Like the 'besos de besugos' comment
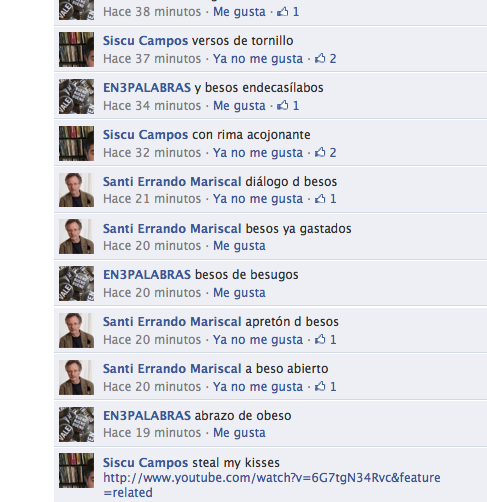This screenshot has width=487, height=502. [x=239, y=293]
